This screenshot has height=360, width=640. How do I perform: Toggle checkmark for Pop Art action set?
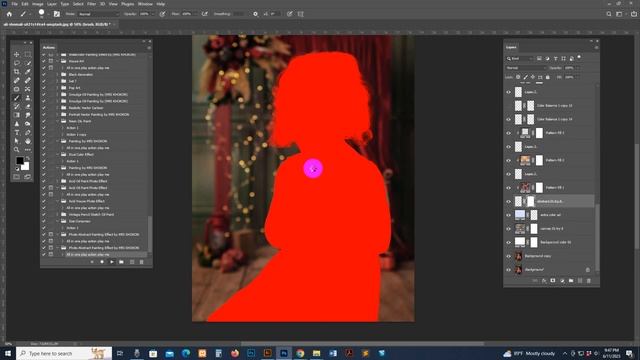(x=44, y=88)
